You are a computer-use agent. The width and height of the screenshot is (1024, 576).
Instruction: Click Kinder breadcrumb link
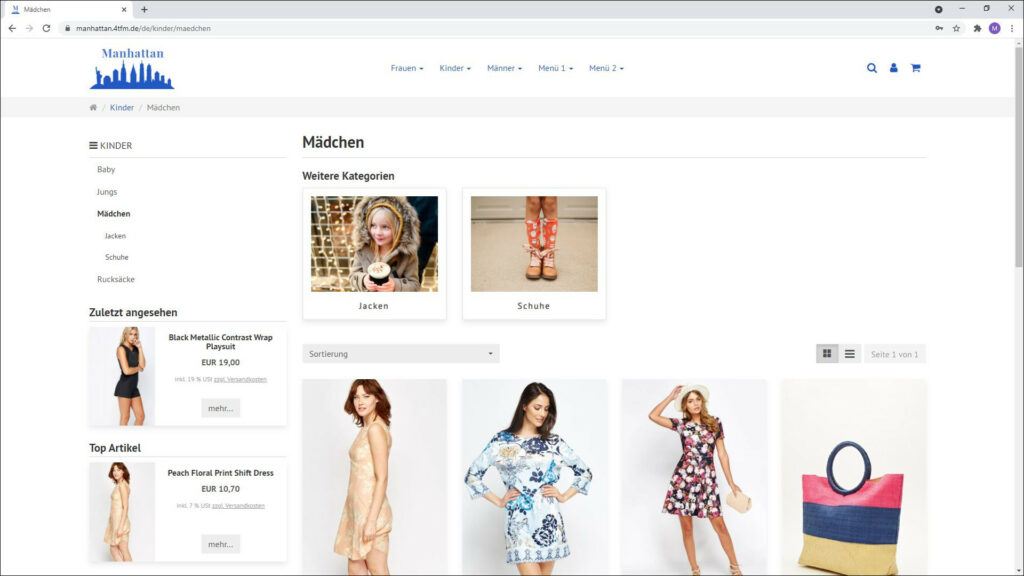coord(122,107)
